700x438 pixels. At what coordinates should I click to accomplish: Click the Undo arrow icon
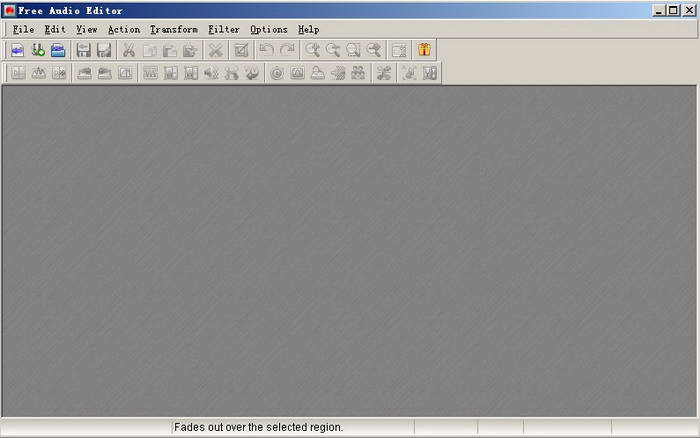pyautogui.click(x=267, y=50)
